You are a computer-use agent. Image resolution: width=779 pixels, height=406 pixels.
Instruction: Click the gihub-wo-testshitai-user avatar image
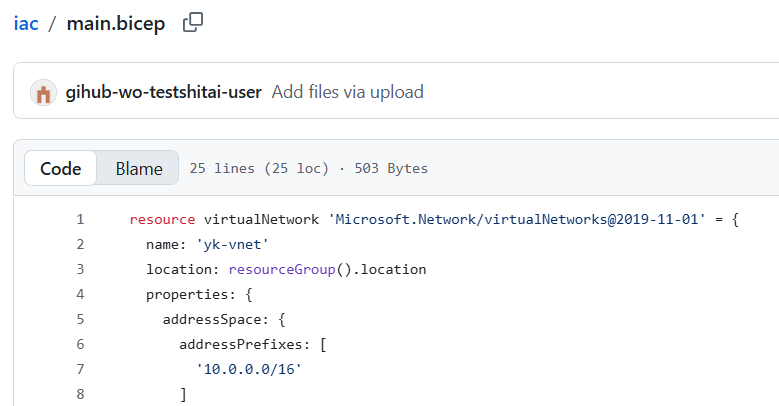(44, 93)
